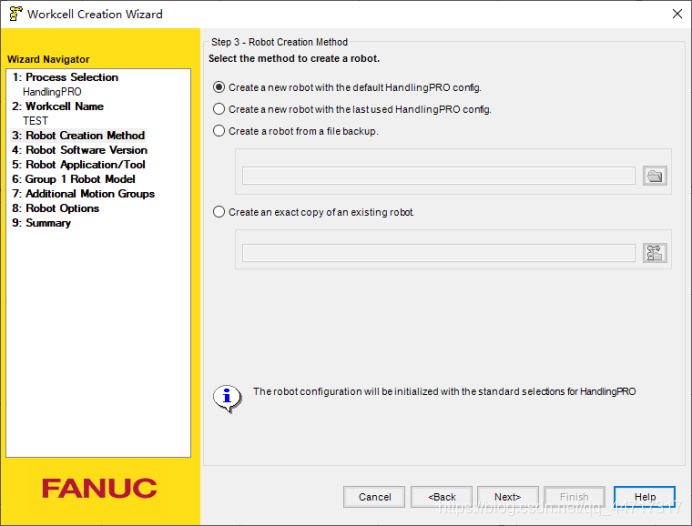Click 'Step 3 - Robot Creation Method' group label
The height and width of the screenshot is (526, 692).
(279, 42)
